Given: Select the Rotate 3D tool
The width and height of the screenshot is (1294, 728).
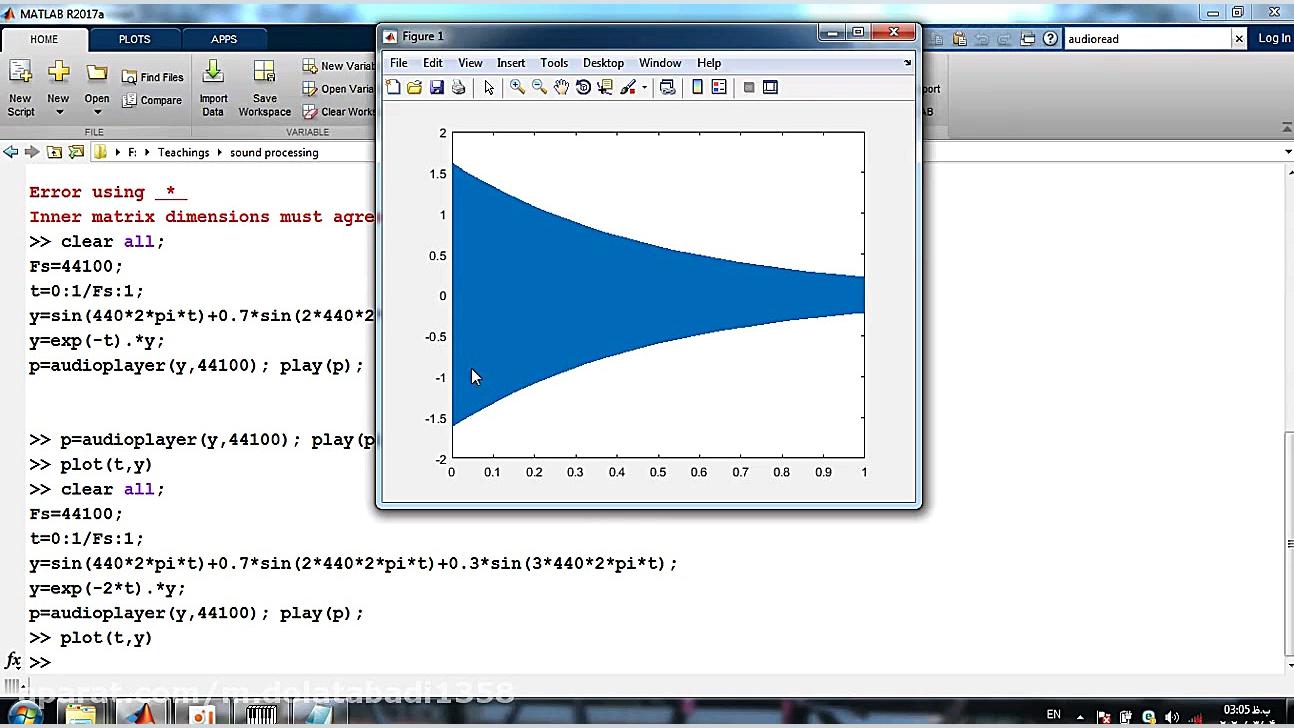Looking at the screenshot, I should (x=583, y=88).
